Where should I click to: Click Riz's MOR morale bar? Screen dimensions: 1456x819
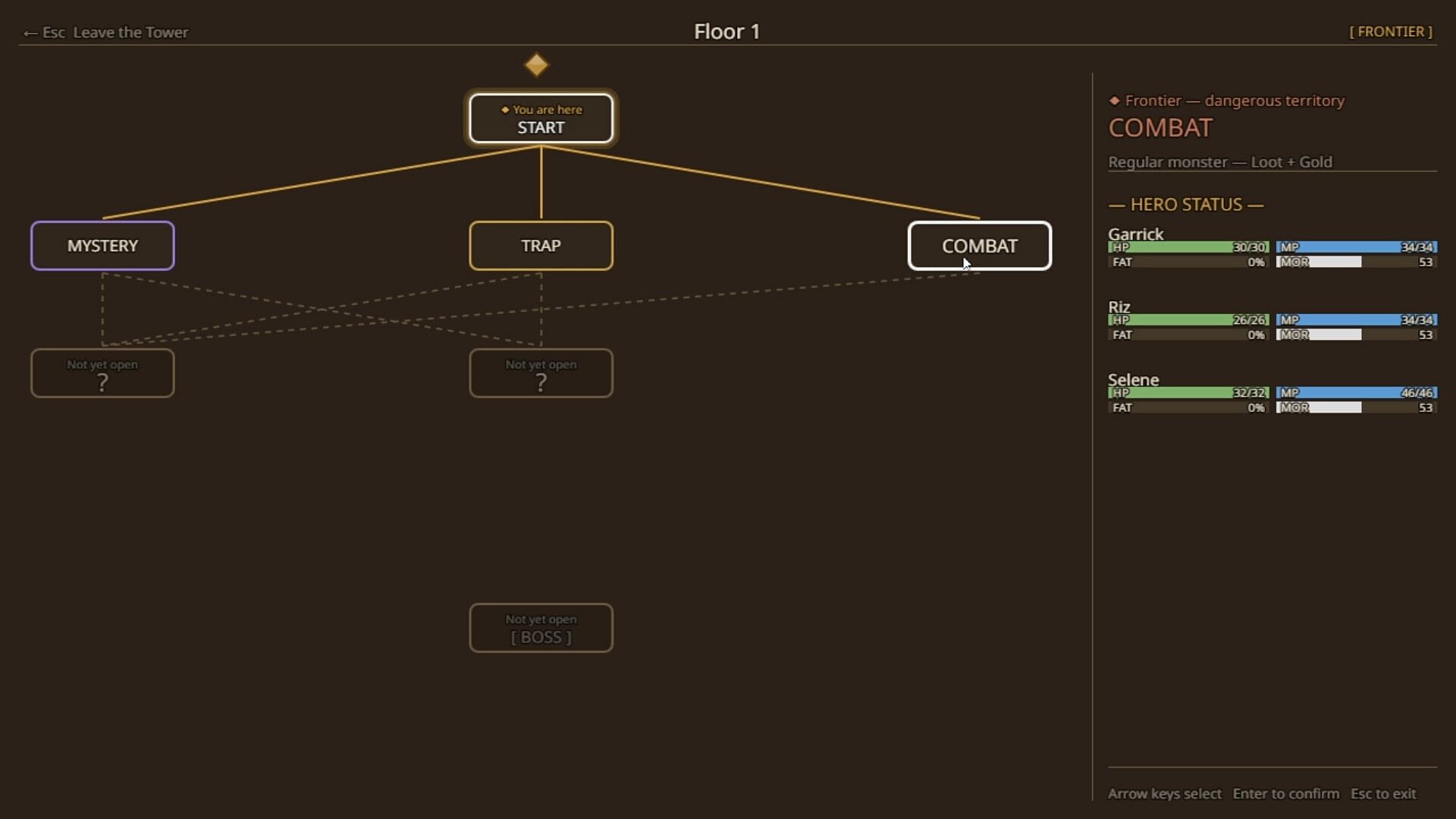1356,334
